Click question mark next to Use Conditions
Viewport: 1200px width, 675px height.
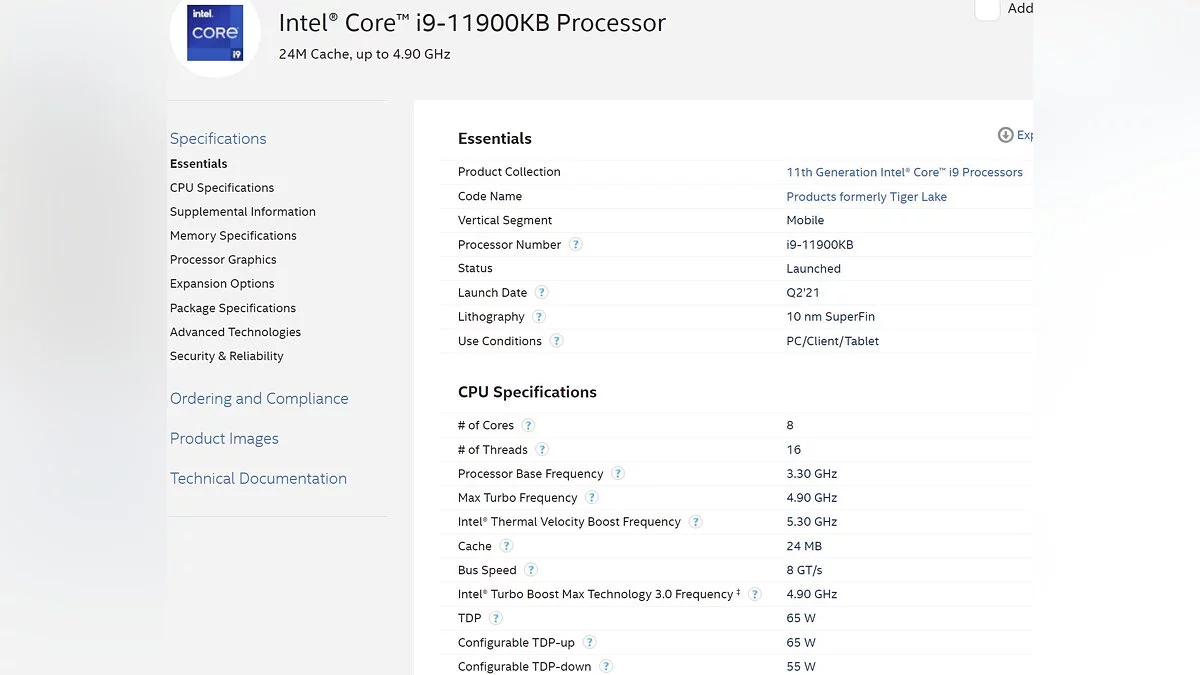[x=557, y=341]
